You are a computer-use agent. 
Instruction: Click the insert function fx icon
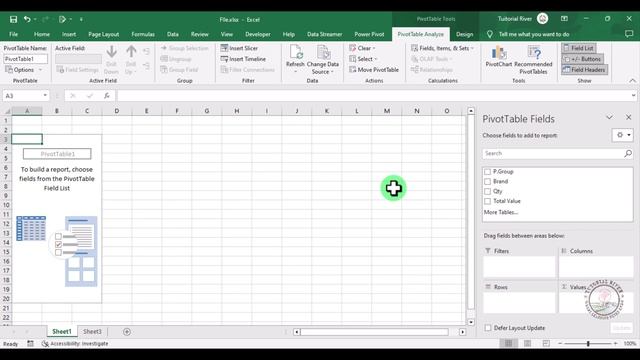[x=107, y=96]
